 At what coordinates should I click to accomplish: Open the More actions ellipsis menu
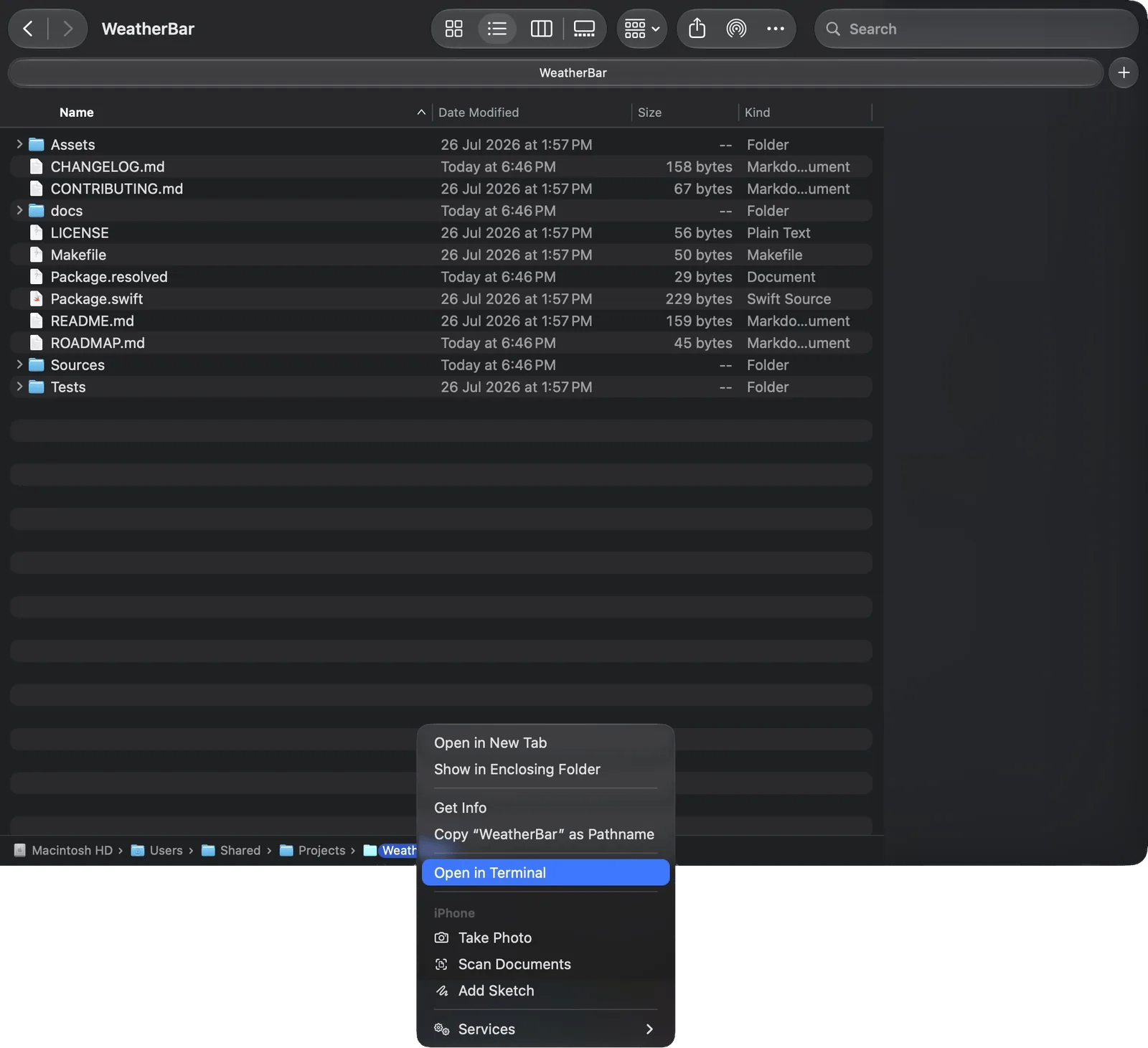775,29
